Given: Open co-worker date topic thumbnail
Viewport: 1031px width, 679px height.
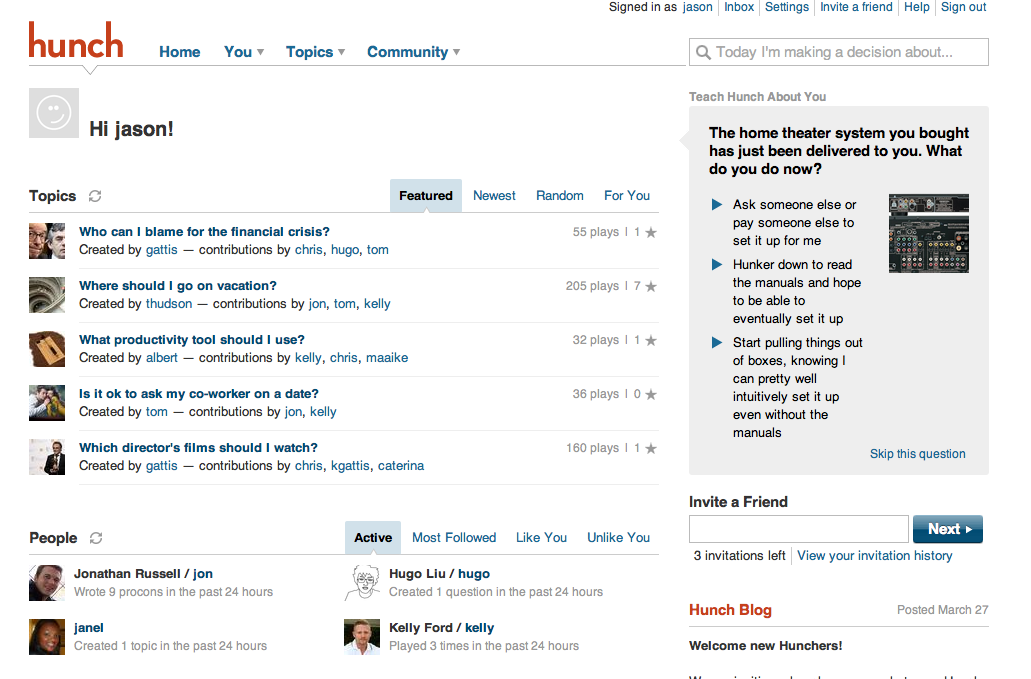Looking at the screenshot, I should pyautogui.click(x=47, y=402).
